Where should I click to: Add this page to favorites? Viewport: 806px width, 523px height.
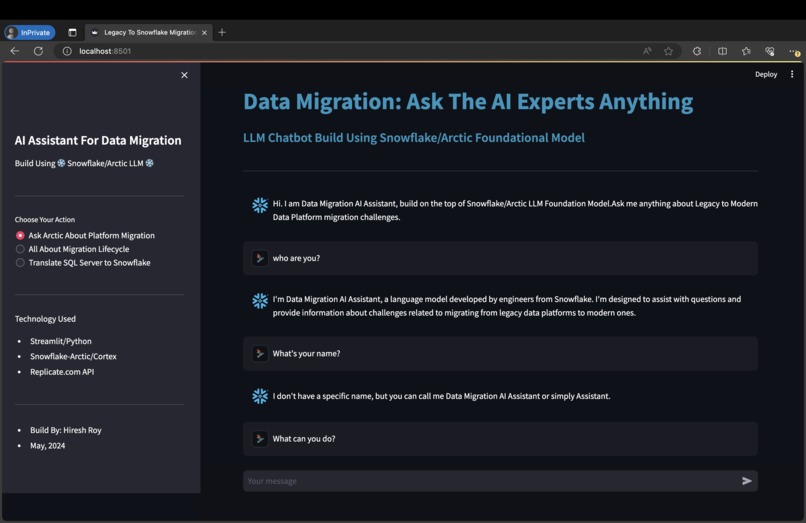(668, 51)
